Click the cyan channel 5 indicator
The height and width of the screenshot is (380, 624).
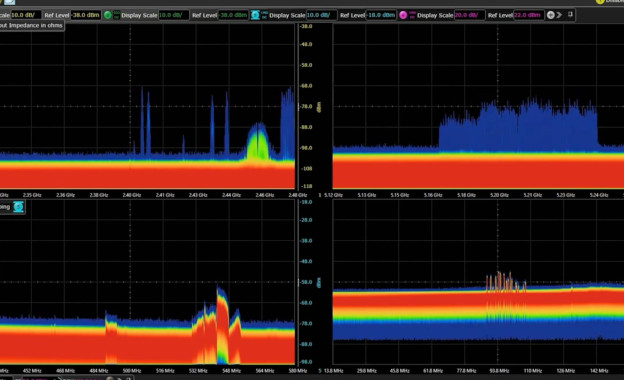point(255,15)
